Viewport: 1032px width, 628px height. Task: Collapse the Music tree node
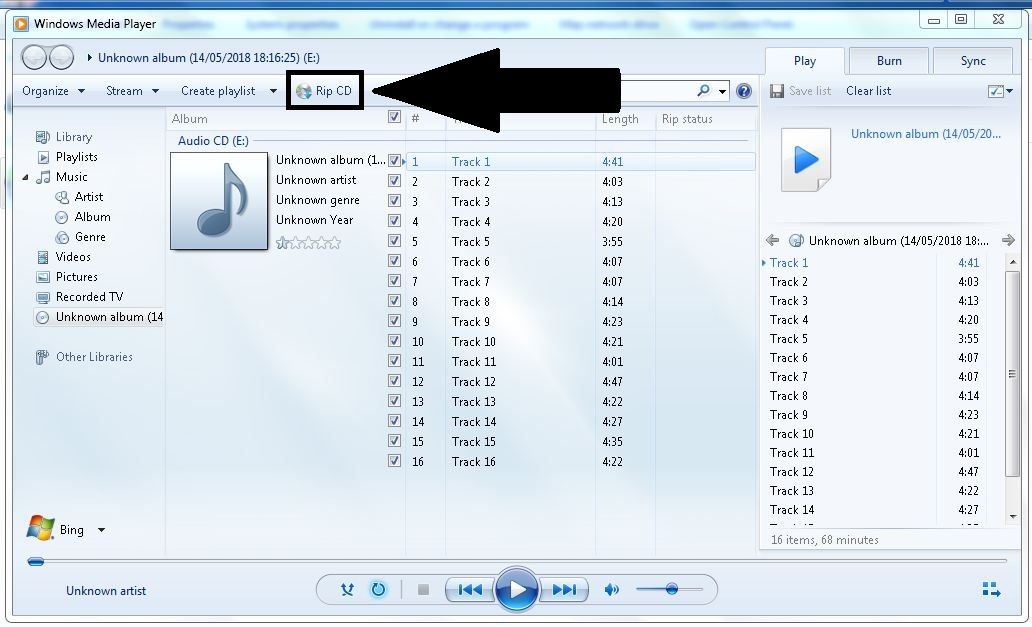point(25,177)
